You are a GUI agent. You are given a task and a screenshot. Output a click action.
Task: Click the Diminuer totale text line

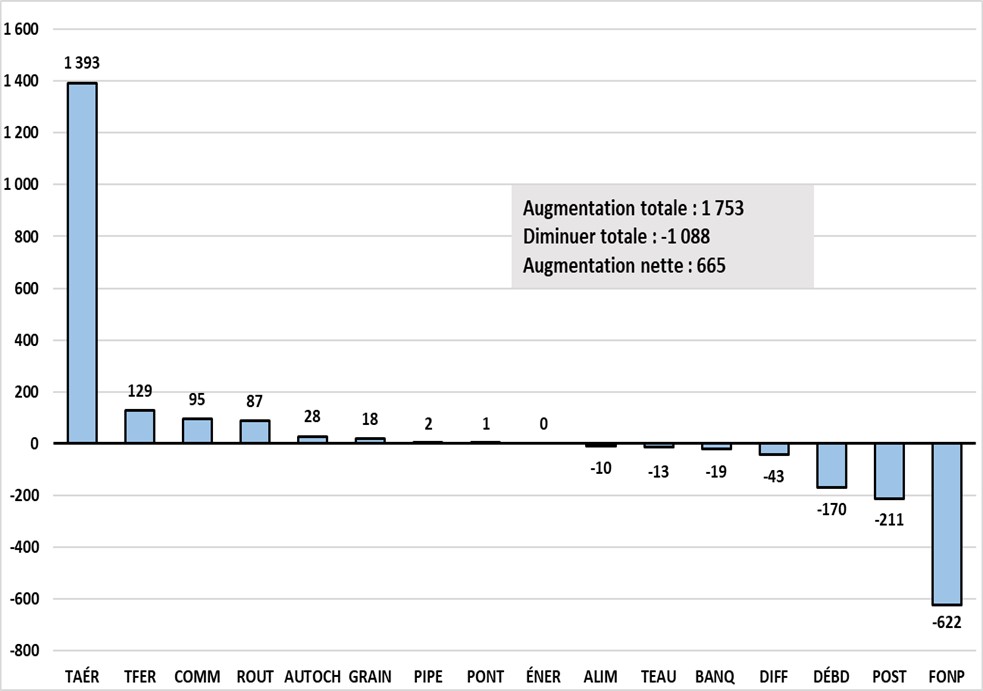[x=617, y=238]
